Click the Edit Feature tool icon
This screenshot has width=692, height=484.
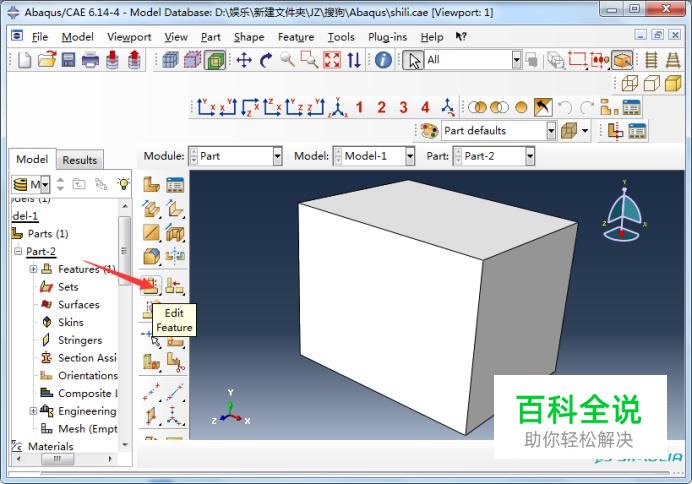point(151,285)
